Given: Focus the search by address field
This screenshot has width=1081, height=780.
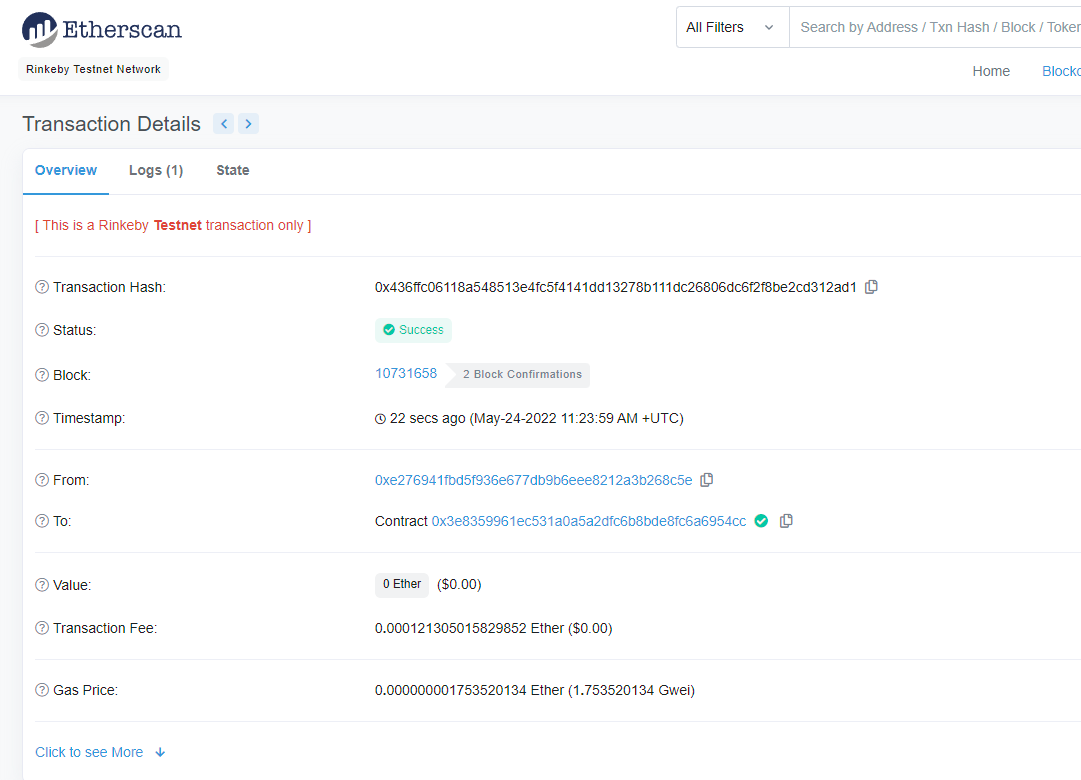Looking at the screenshot, I should coord(935,28).
